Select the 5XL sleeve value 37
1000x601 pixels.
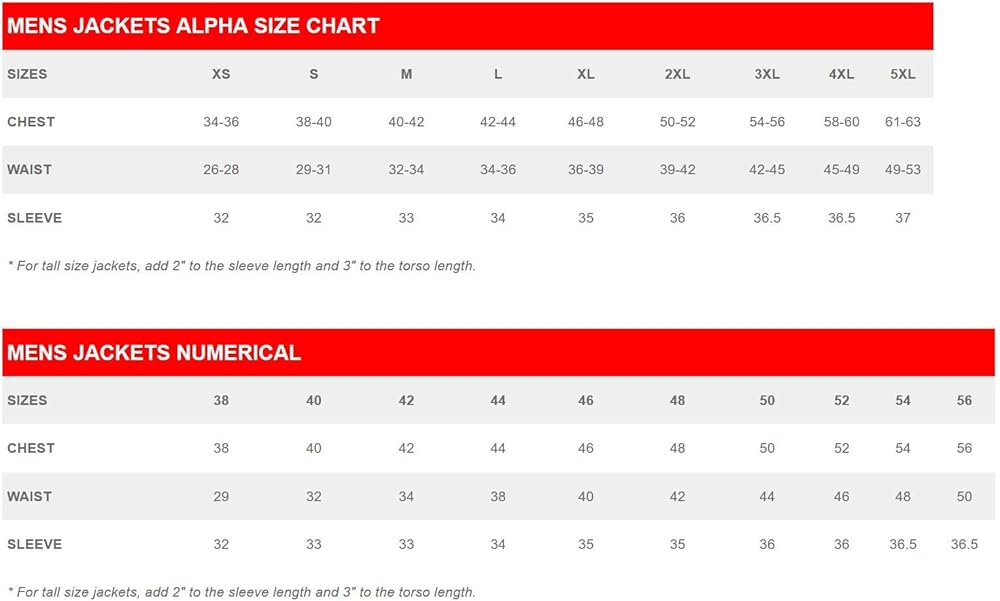click(x=902, y=218)
